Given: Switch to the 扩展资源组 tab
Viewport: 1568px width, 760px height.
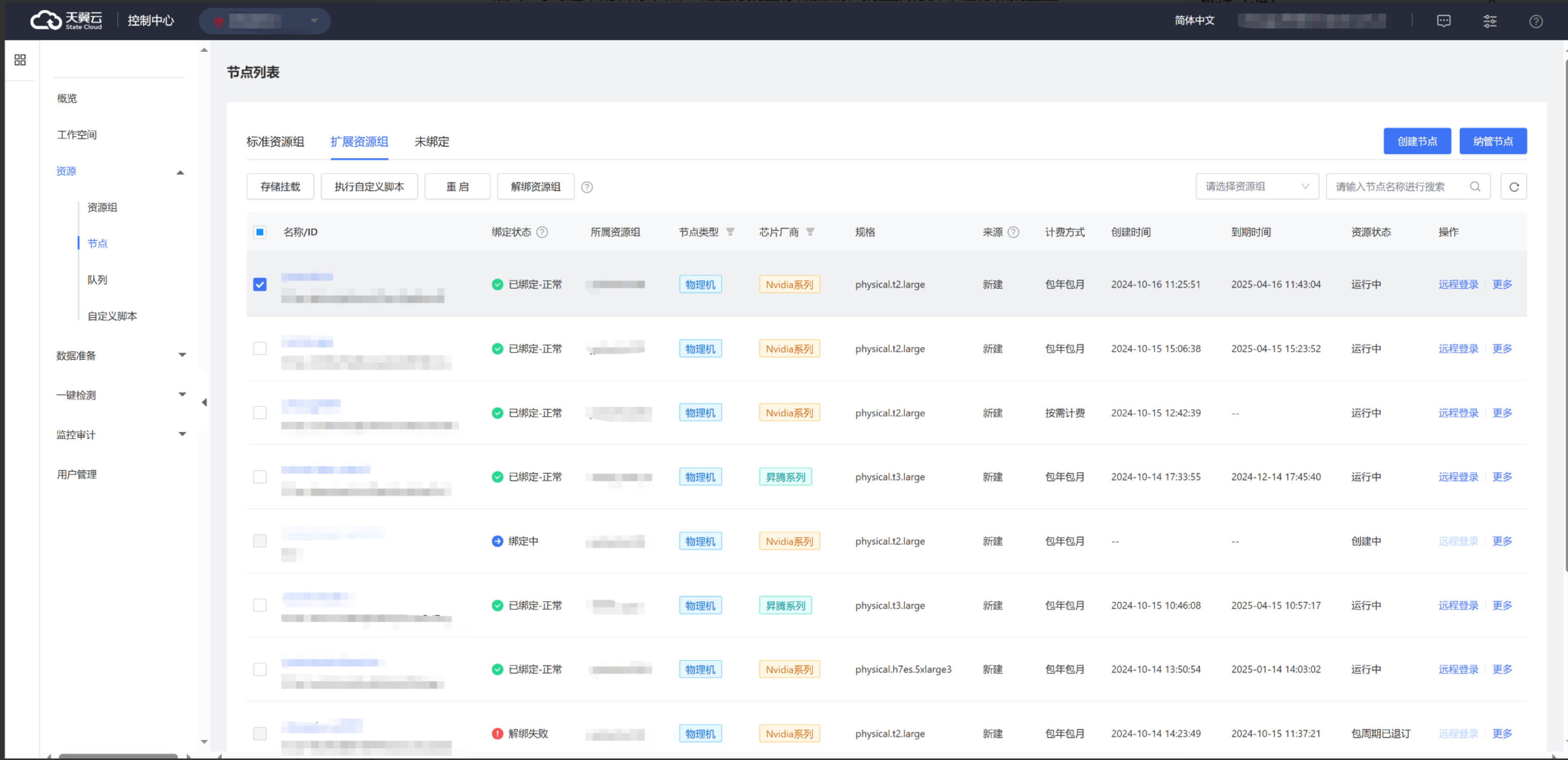Looking at the screenshot, I should coord(359,142).
